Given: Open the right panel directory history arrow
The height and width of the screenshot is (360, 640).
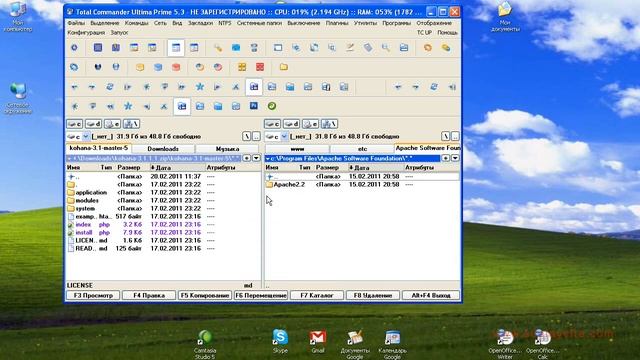Looking at the screenshot, I should point(455,158).
